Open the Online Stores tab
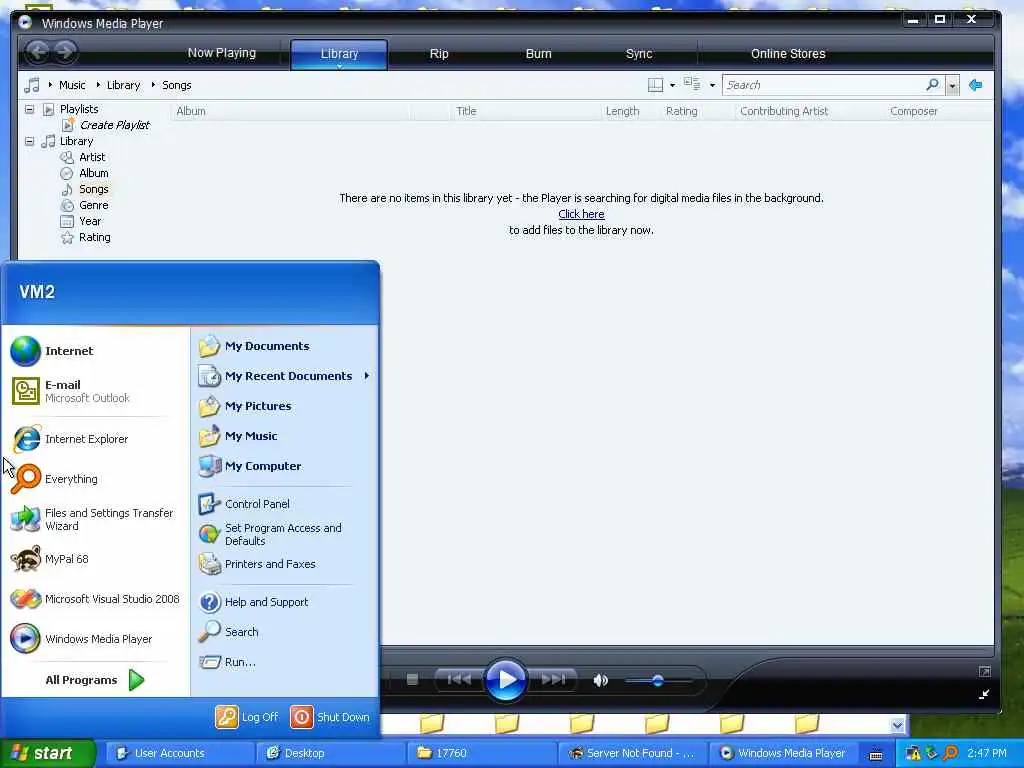Viewport: 1024px width, 768px height. [788, 54]
